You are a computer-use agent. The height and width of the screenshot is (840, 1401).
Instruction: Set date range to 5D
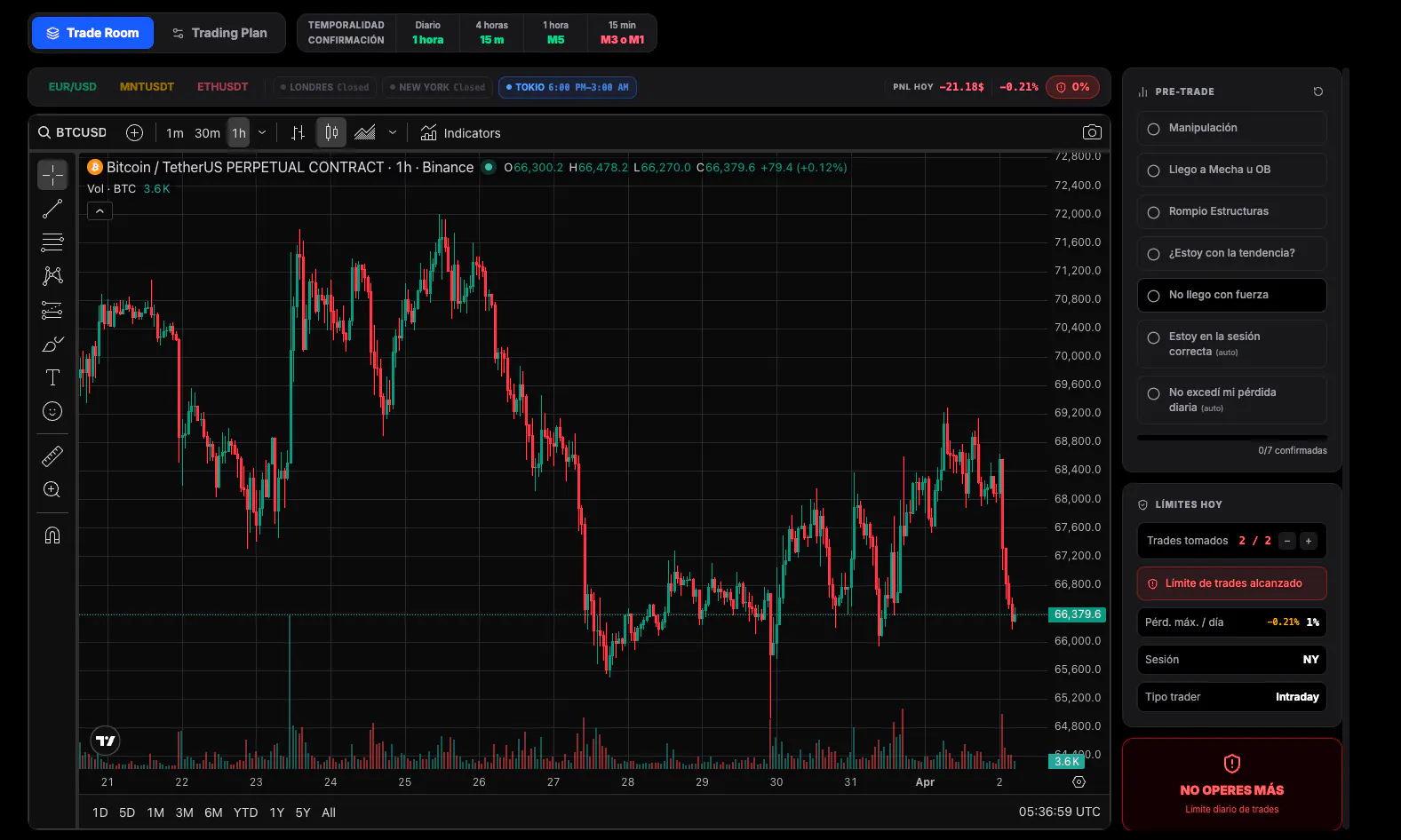127,812
